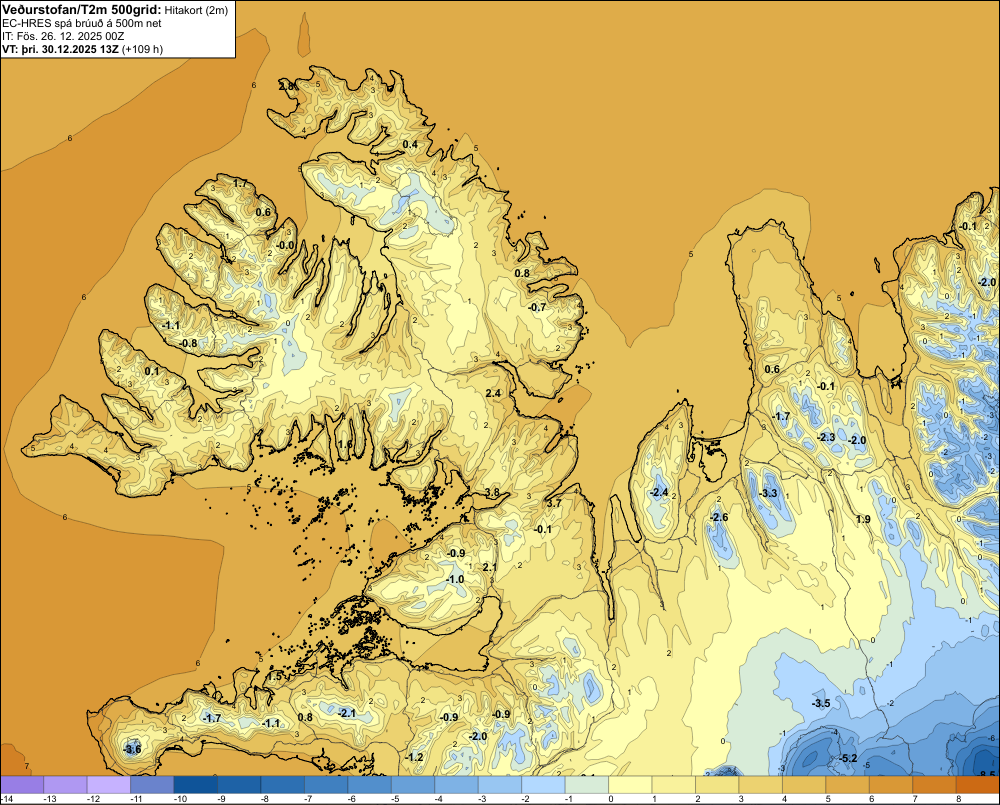Click the '-3.3' temperature value on the map
1000x805 pixels.
tap(769, 494)
